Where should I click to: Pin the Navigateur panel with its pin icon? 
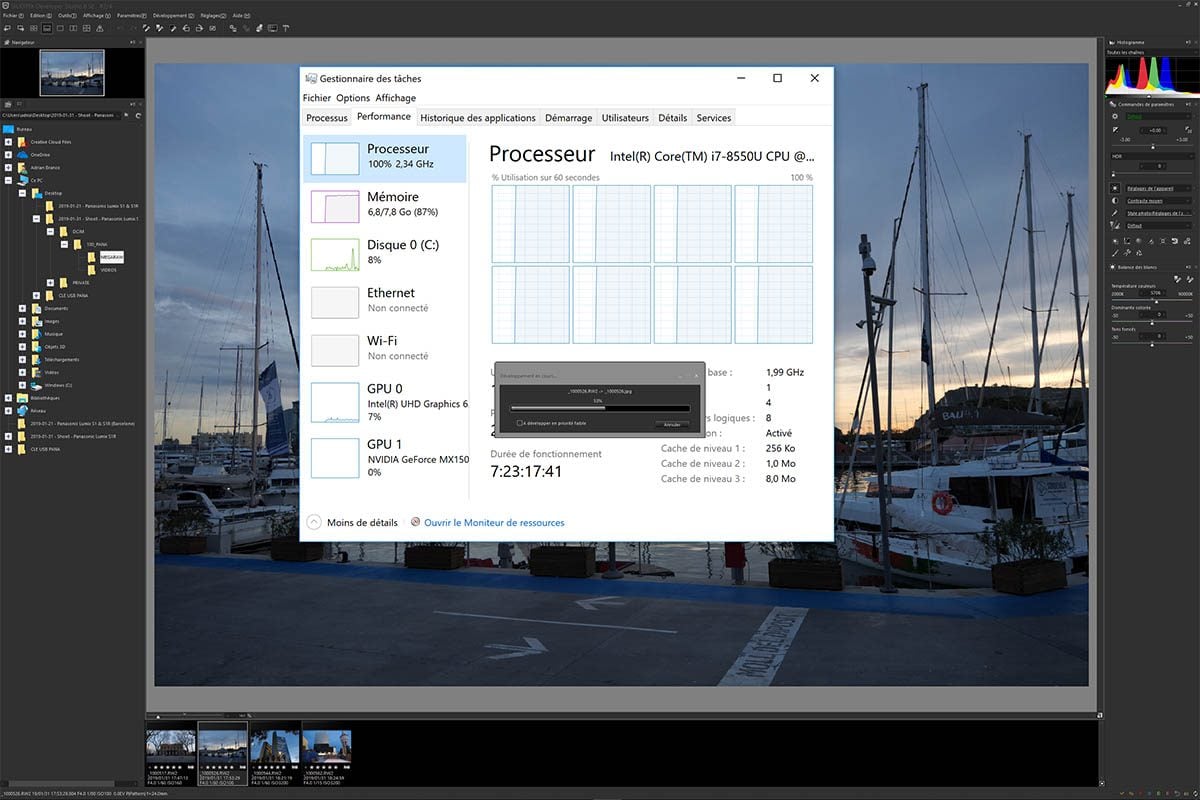tap(132, 43)
